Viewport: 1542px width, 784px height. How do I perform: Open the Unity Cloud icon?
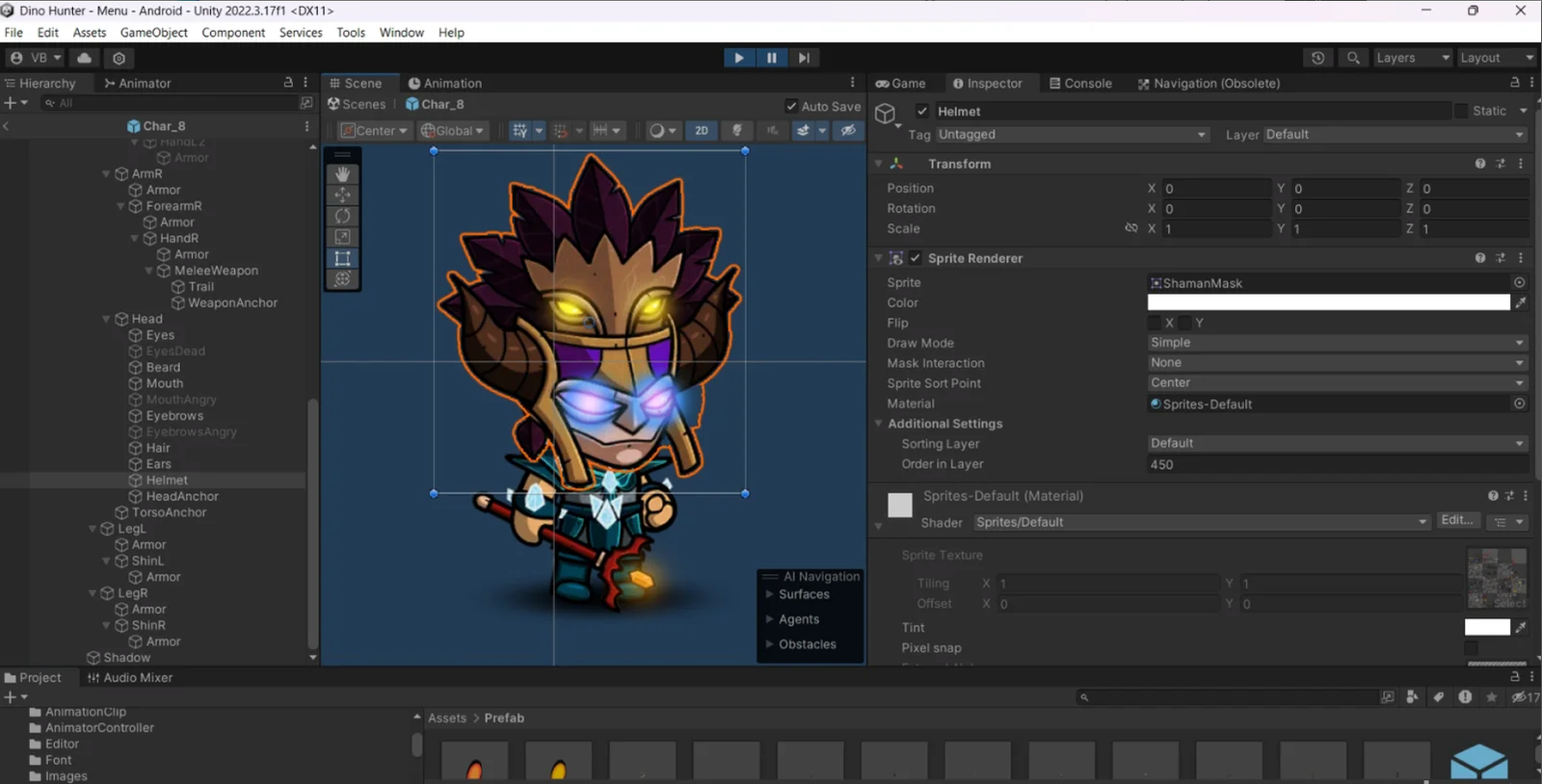[85, 58]
